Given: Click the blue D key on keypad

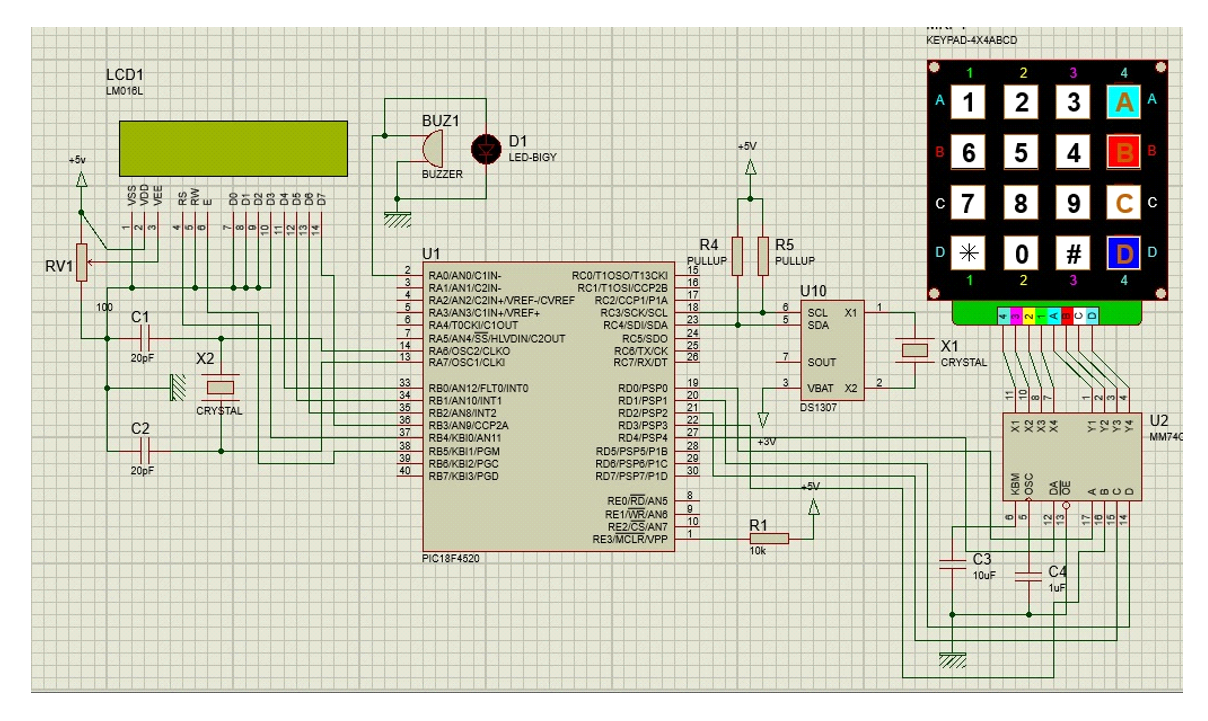Looking at the screenshot, I should [x=1124, y=253].
